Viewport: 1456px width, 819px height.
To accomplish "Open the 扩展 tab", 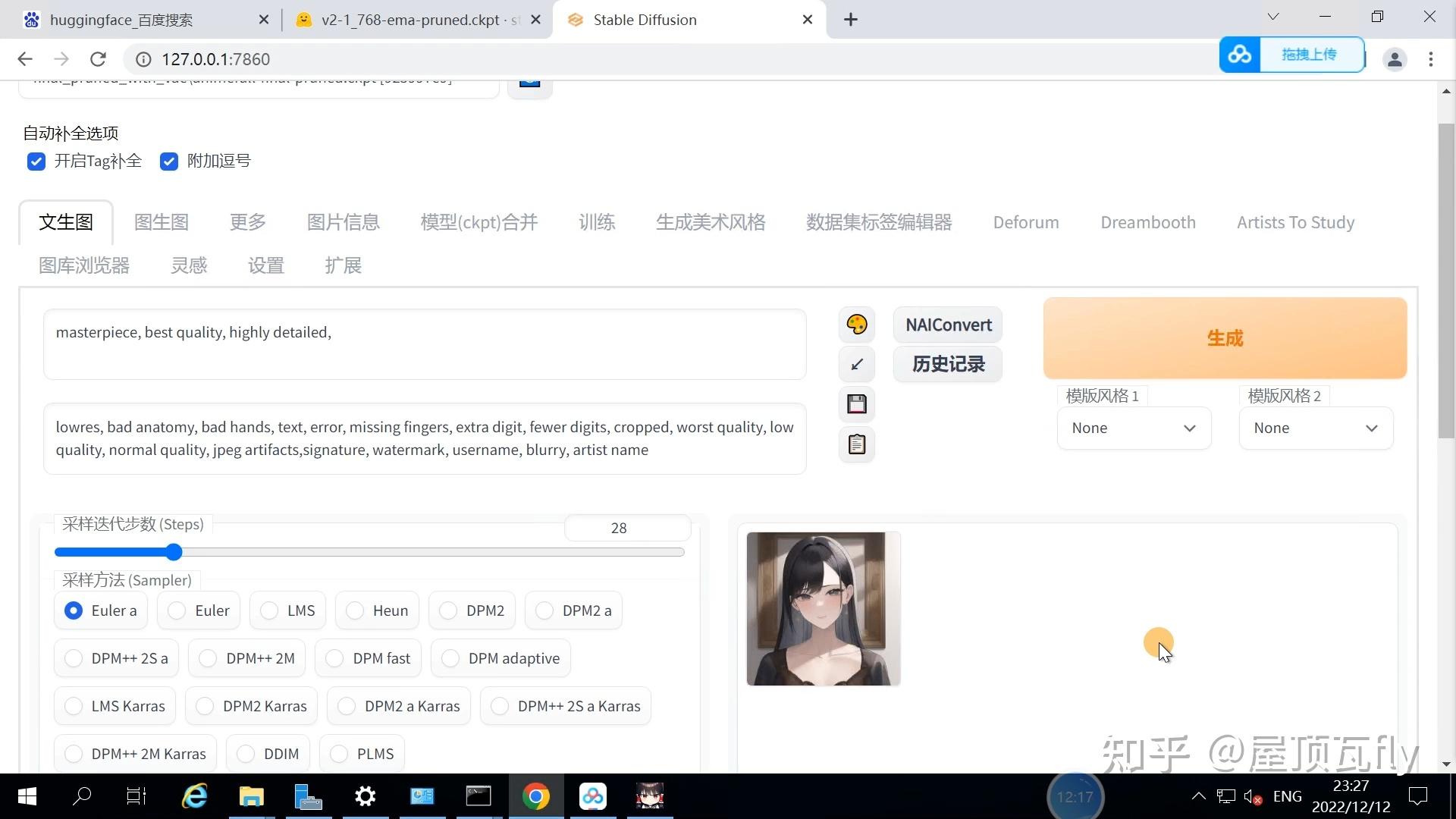I will (344, 265).
